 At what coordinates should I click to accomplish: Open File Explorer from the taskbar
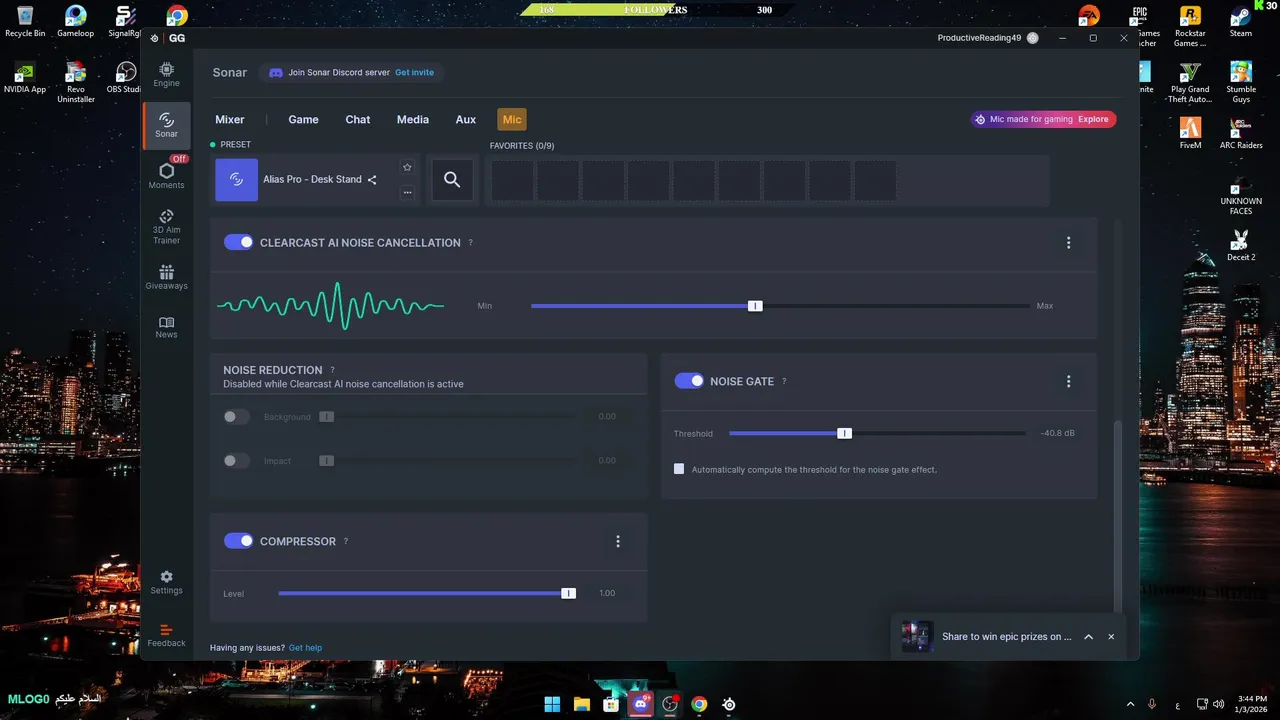click(581, 704)
